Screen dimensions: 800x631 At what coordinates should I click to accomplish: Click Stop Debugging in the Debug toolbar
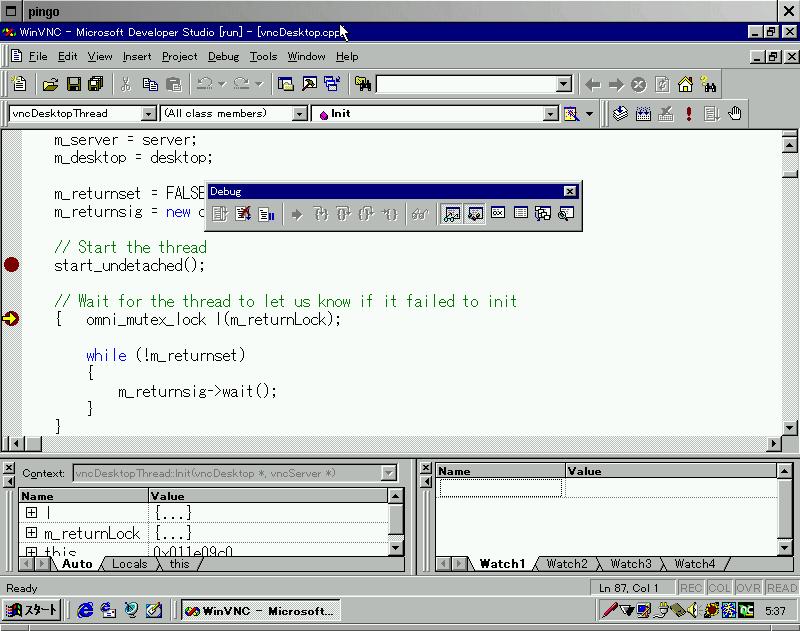(243, 214)
